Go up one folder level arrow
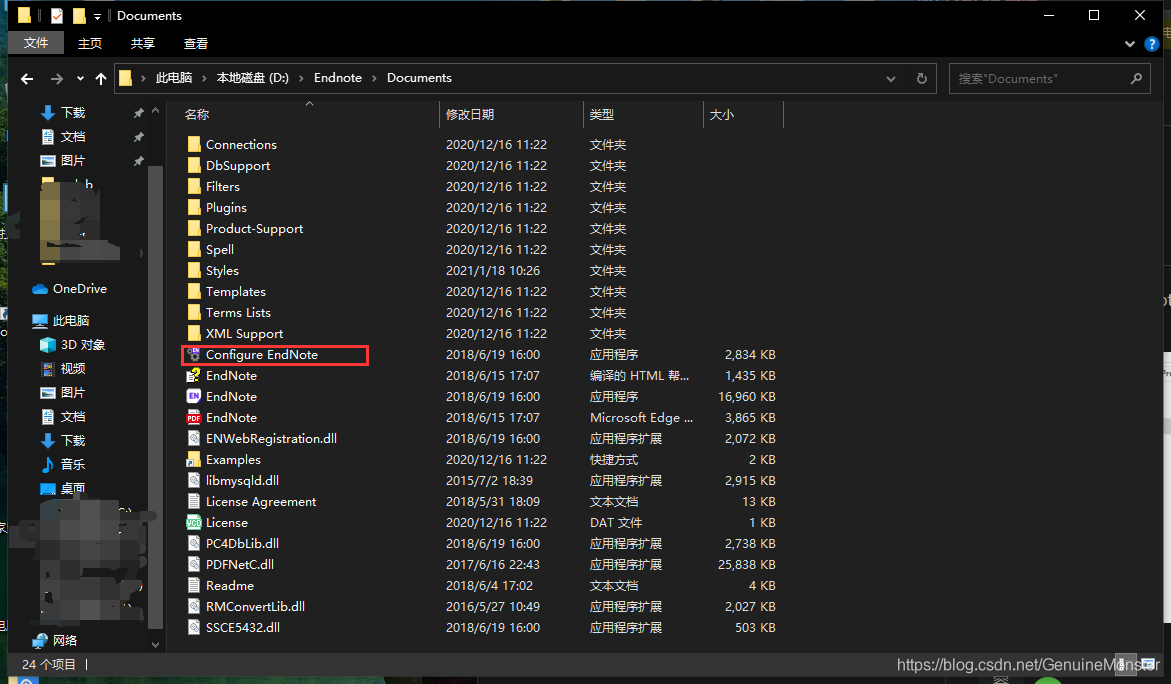 tap(101, 78)
